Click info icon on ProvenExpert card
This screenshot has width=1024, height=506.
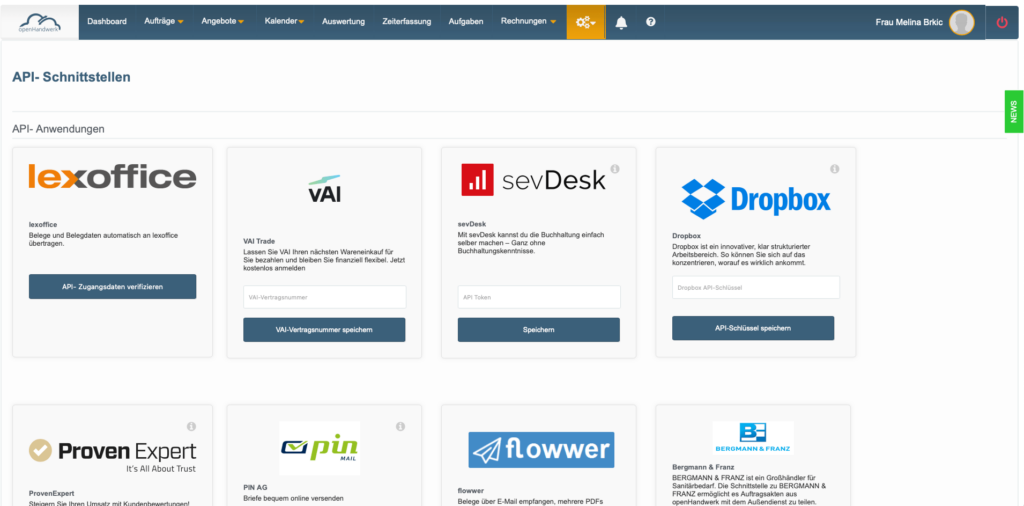191,426
